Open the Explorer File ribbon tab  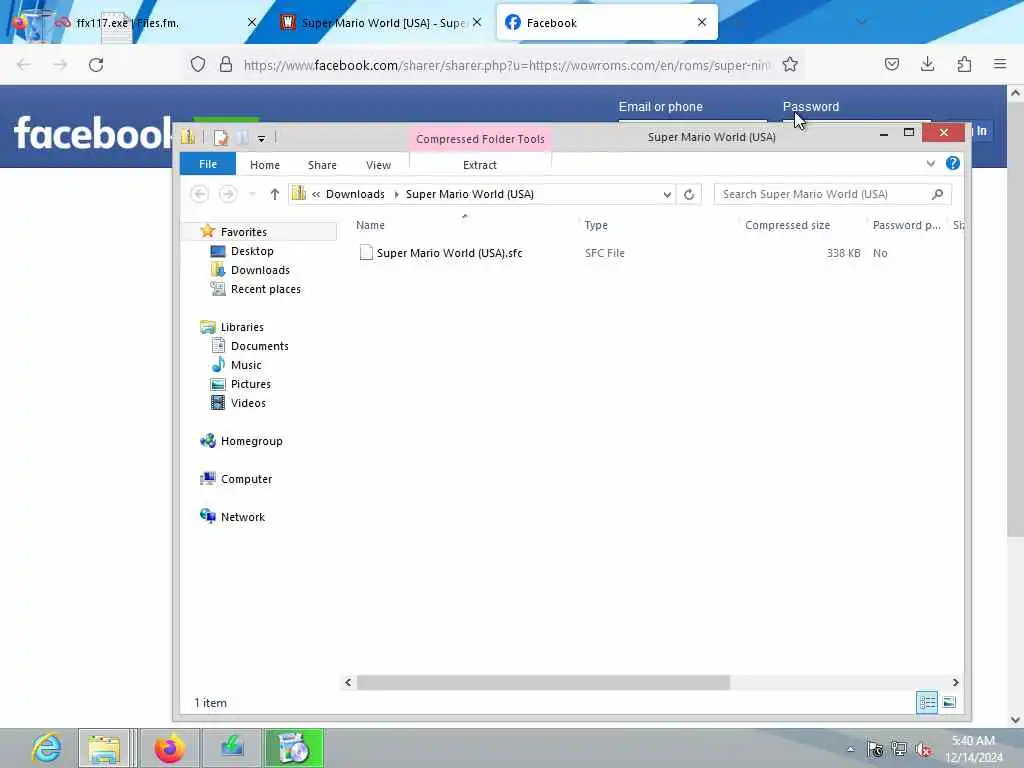click(208, 165)
